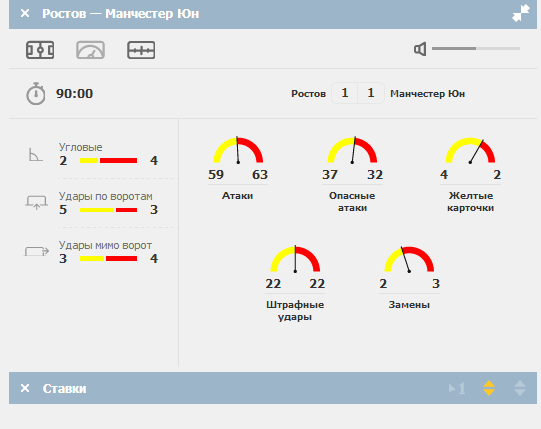Collapse the match panel using arrows icon
This screenshot has width=541, height=429.
tap(521, 13)
